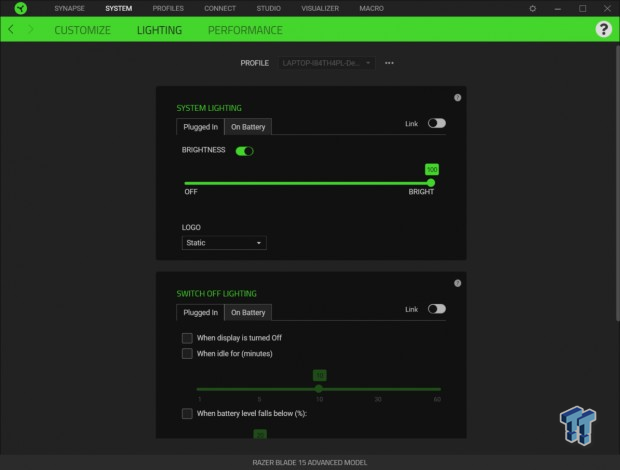Open the Macro top tab
Screen dimensions: 620x470
[x=371, y=8]
